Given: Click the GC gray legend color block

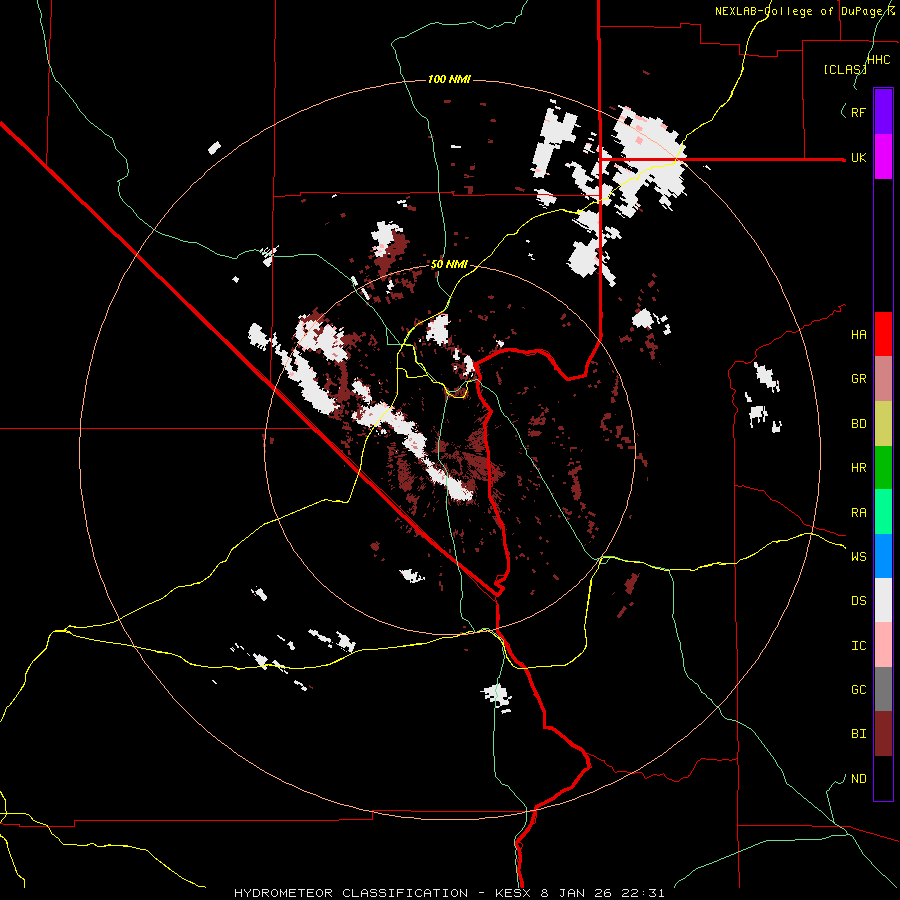Looking at the screenshot, I should point(883,689).
